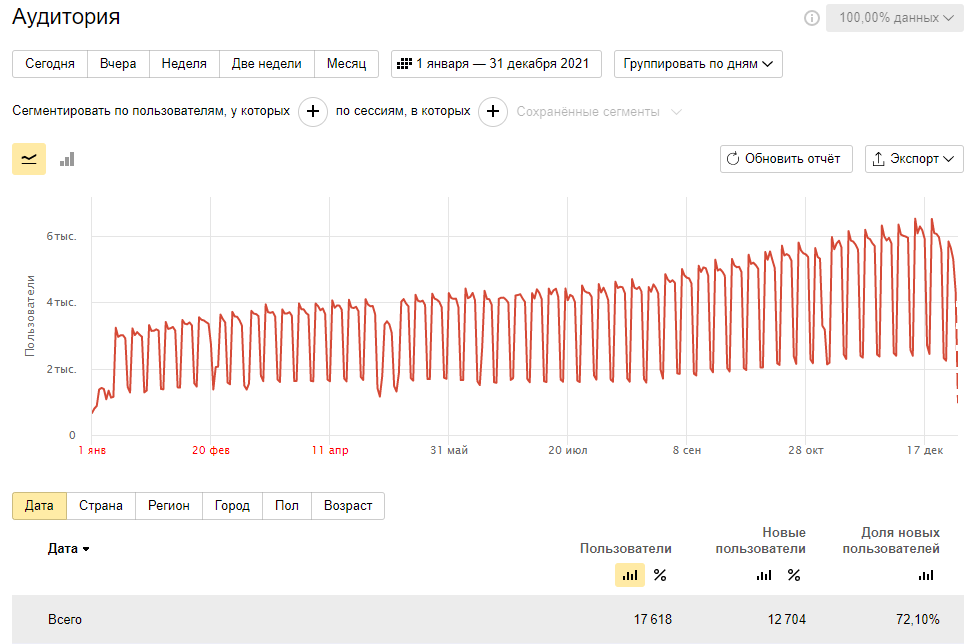The height and width of the screenshot is (644, 976).
Task: Open the Экспорт dropdown menu
Action: tap(914, 159)
